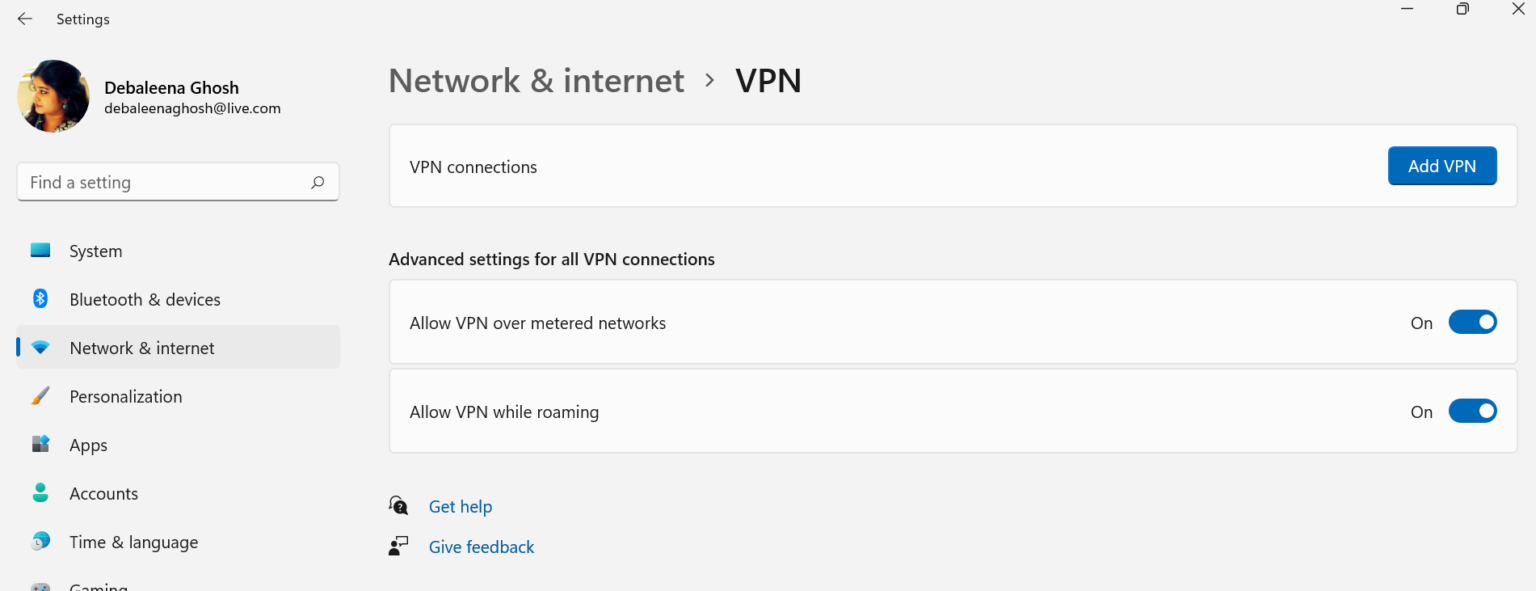Open the Apps settings icon
1536x591 pixels.
[40, 445]
